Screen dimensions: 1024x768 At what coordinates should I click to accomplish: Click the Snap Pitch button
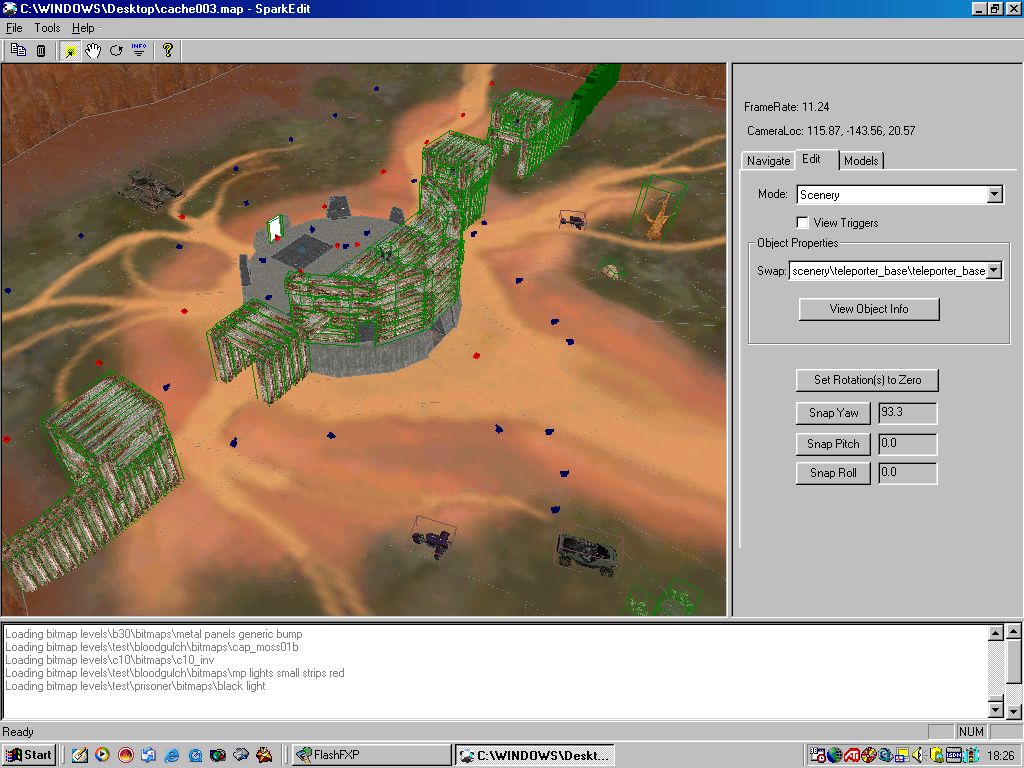coord(833,443)
